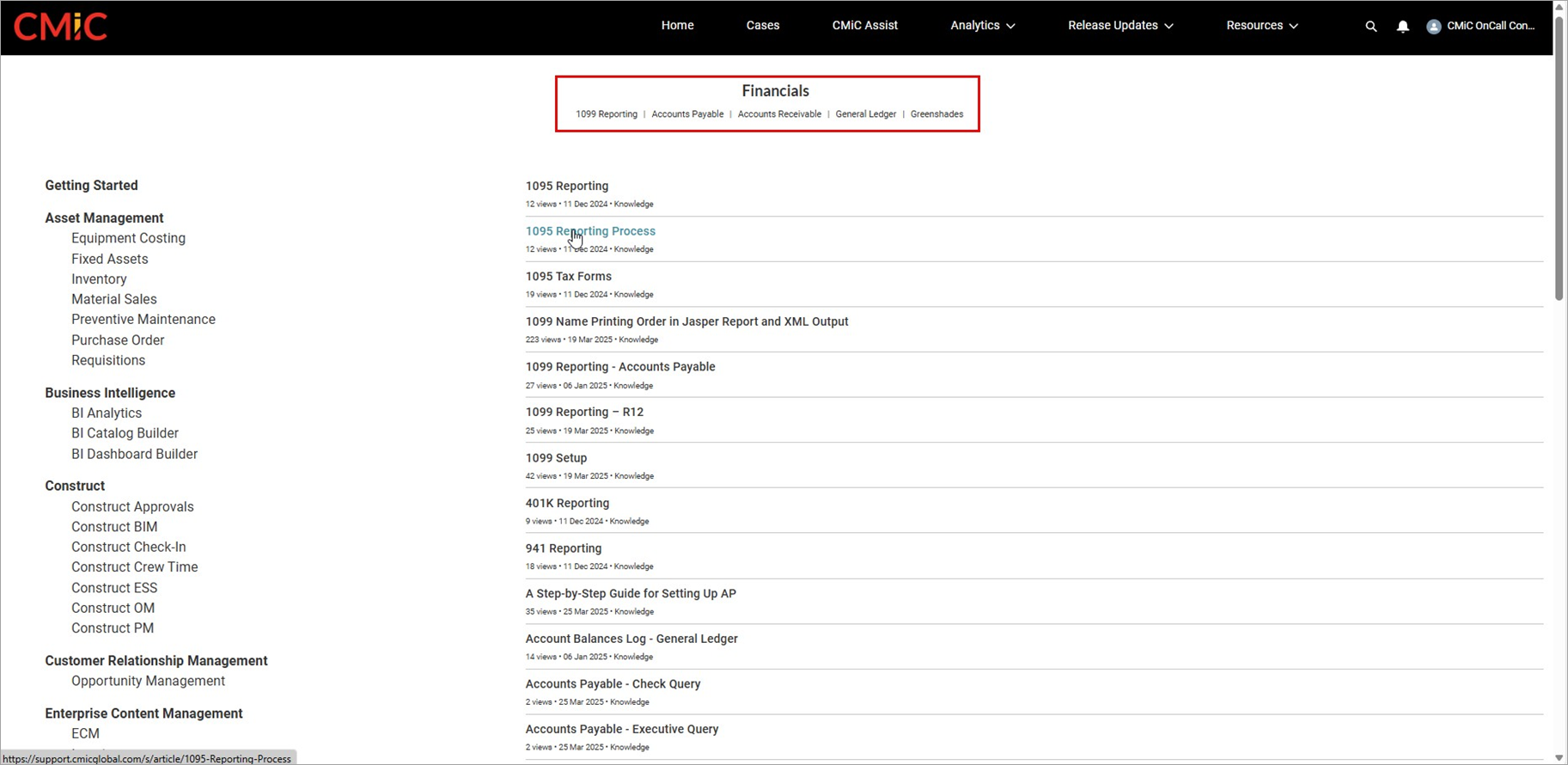This screenshot has width=1568, height=765.
Task: Open the search magnifier icon
Action: (1371, 27)
